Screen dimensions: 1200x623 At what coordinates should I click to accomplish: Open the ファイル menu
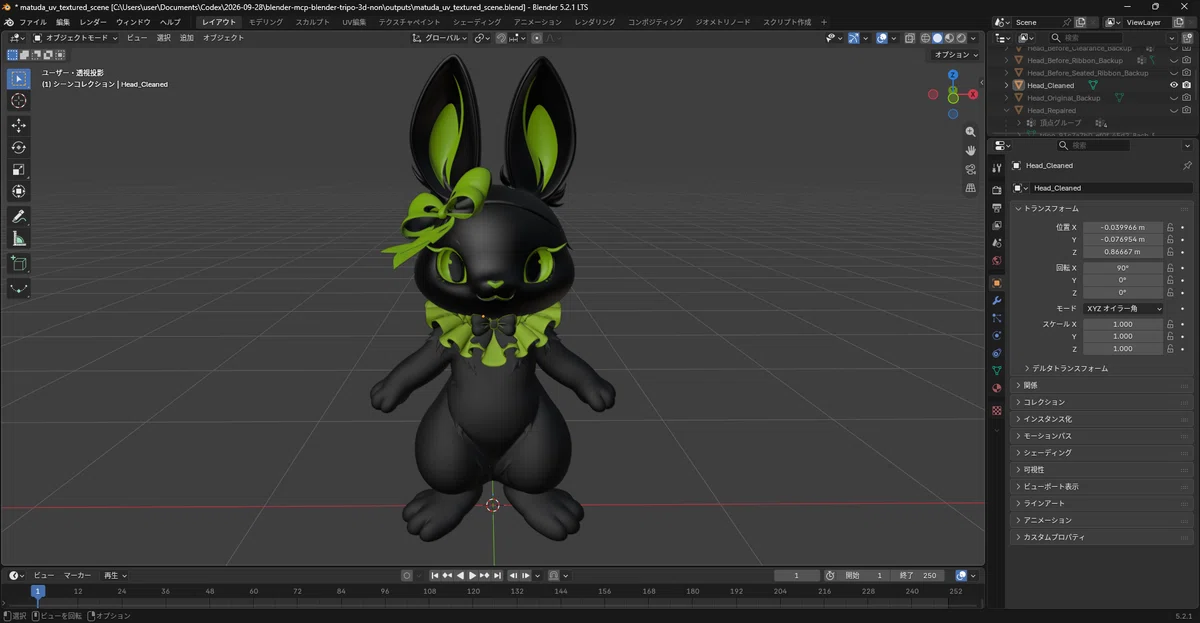click(33, 22)
